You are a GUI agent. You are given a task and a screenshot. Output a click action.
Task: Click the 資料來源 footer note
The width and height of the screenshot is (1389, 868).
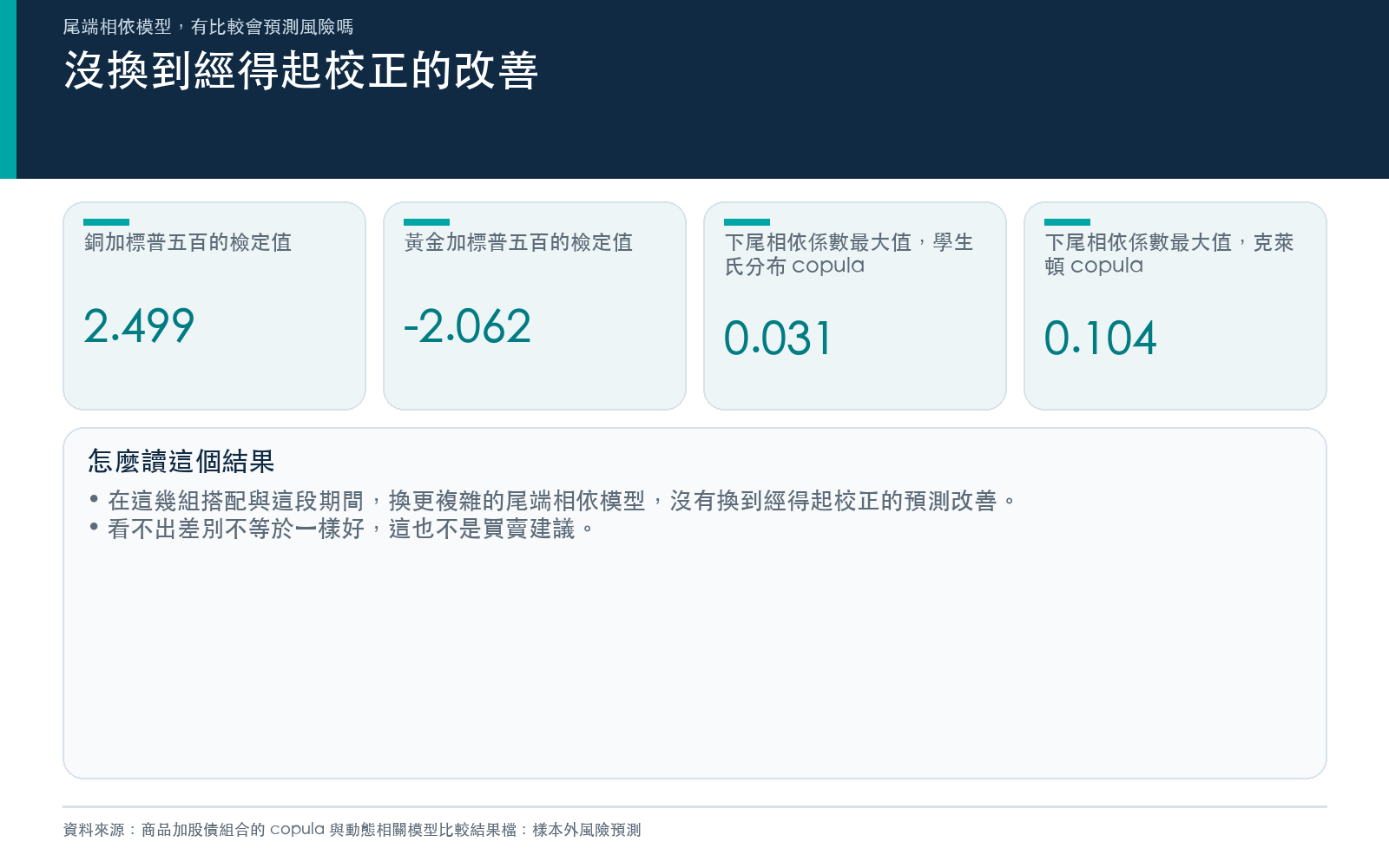tap(352, 830)
